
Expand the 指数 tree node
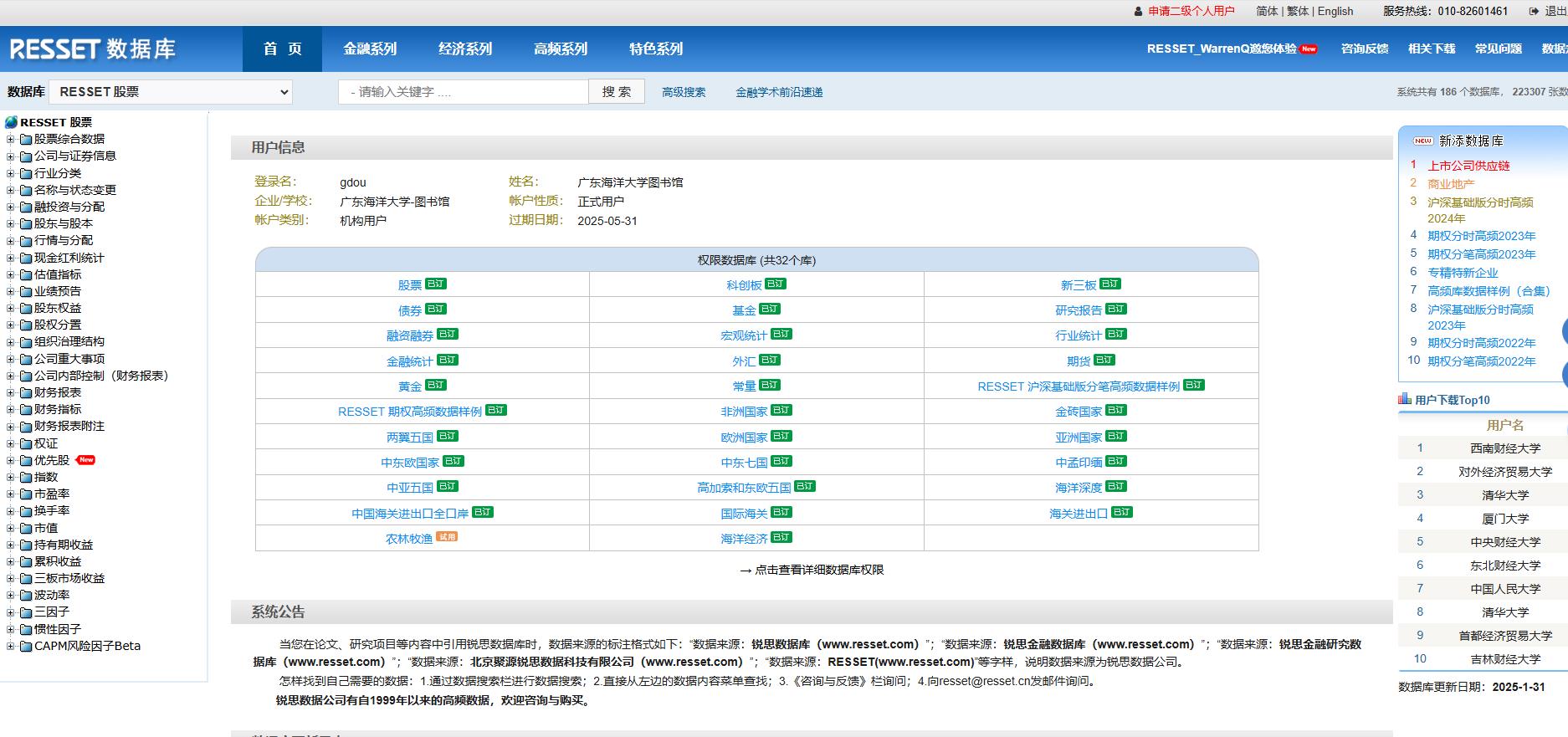[x=10, y=477]
